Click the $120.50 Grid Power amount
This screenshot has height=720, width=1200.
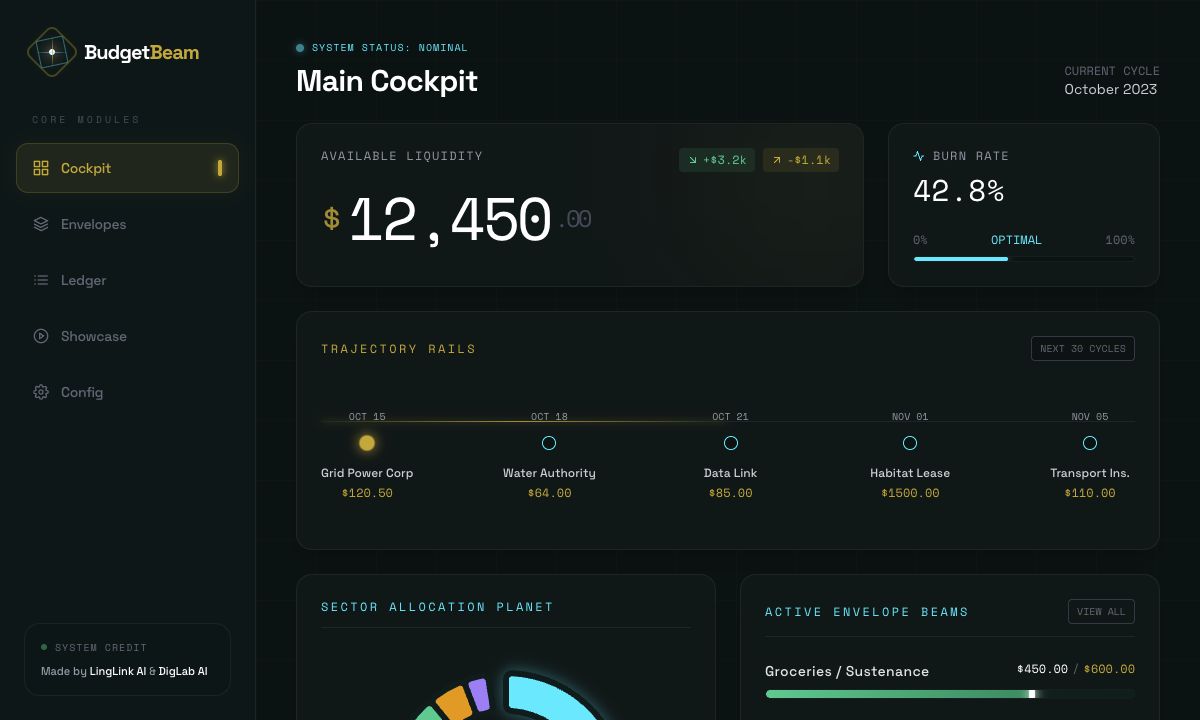click(x=367, y=493)
